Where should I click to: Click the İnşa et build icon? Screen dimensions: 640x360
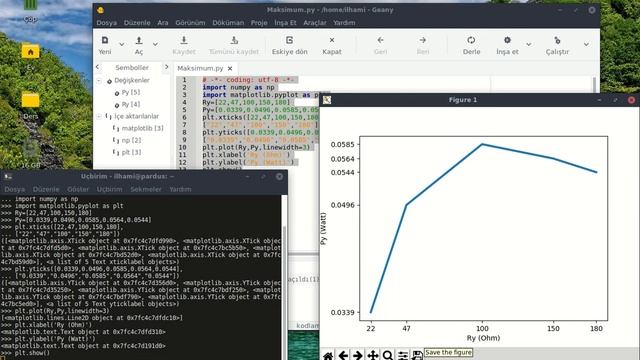pos(507,40)
